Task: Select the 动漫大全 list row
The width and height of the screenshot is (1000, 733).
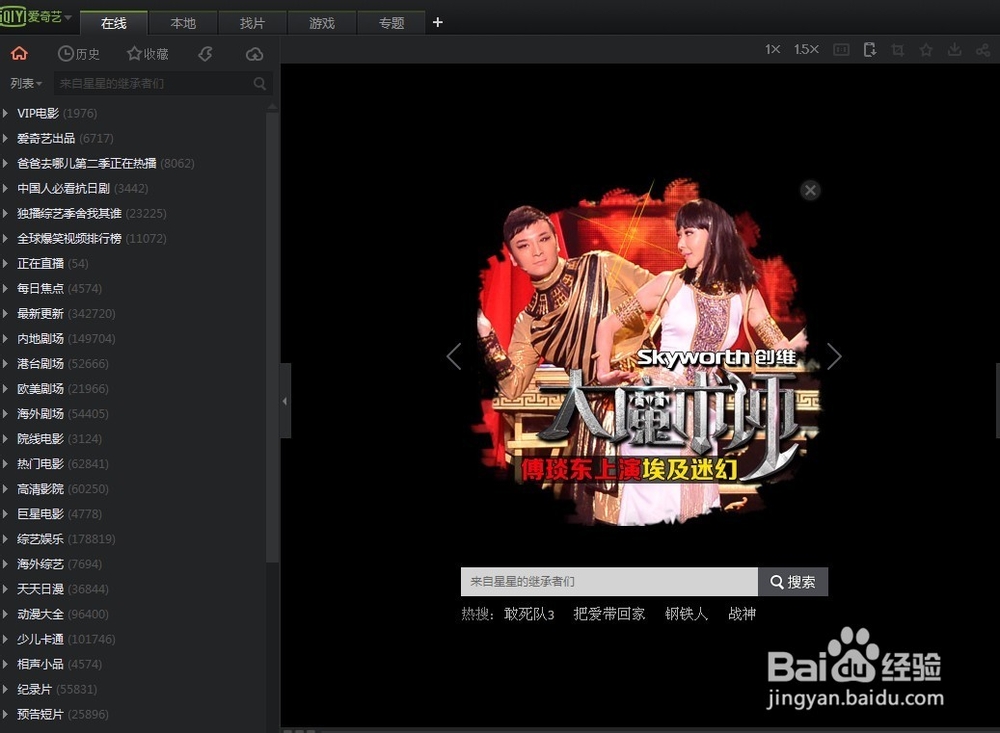Action: [133, 614]
